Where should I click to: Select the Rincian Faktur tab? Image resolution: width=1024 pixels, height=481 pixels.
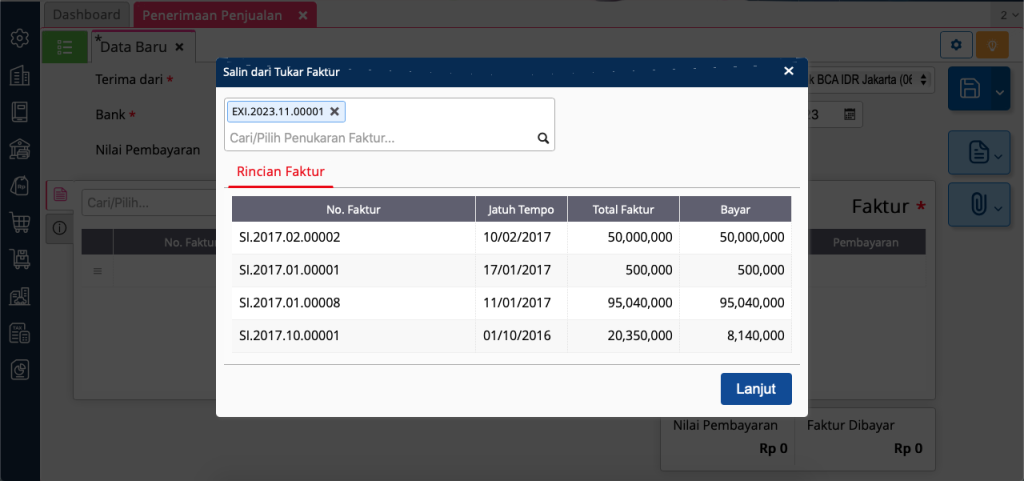[x=280, y=172]
